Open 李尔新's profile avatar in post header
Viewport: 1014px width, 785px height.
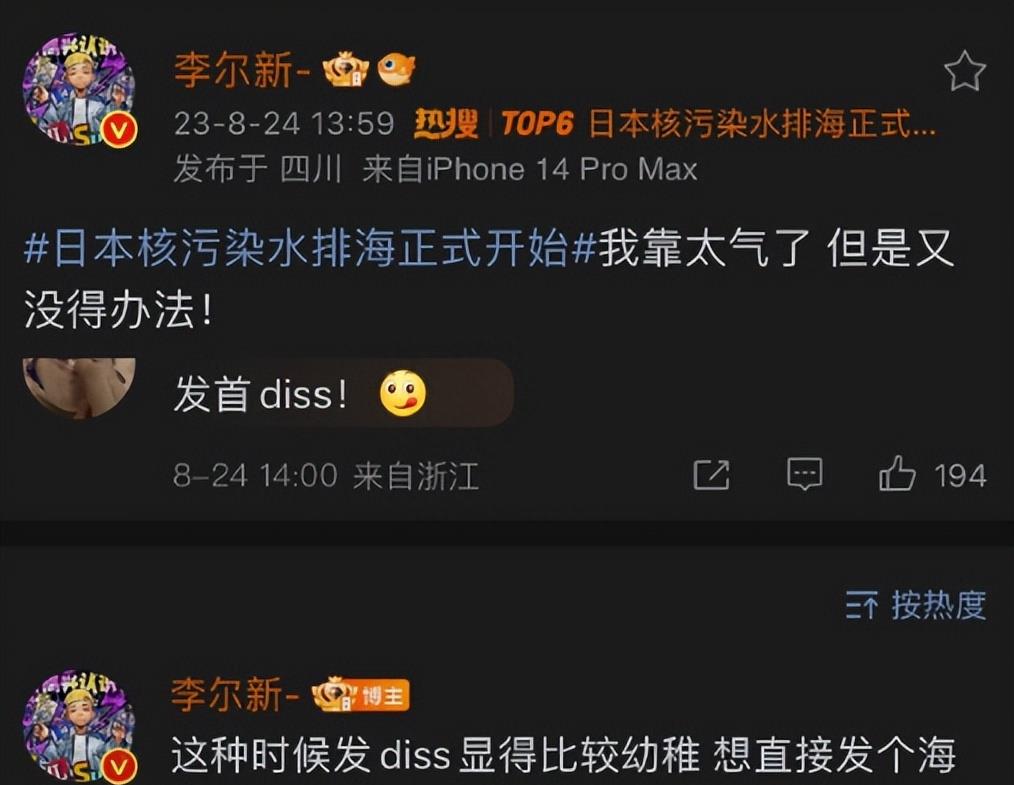(79, 91)
